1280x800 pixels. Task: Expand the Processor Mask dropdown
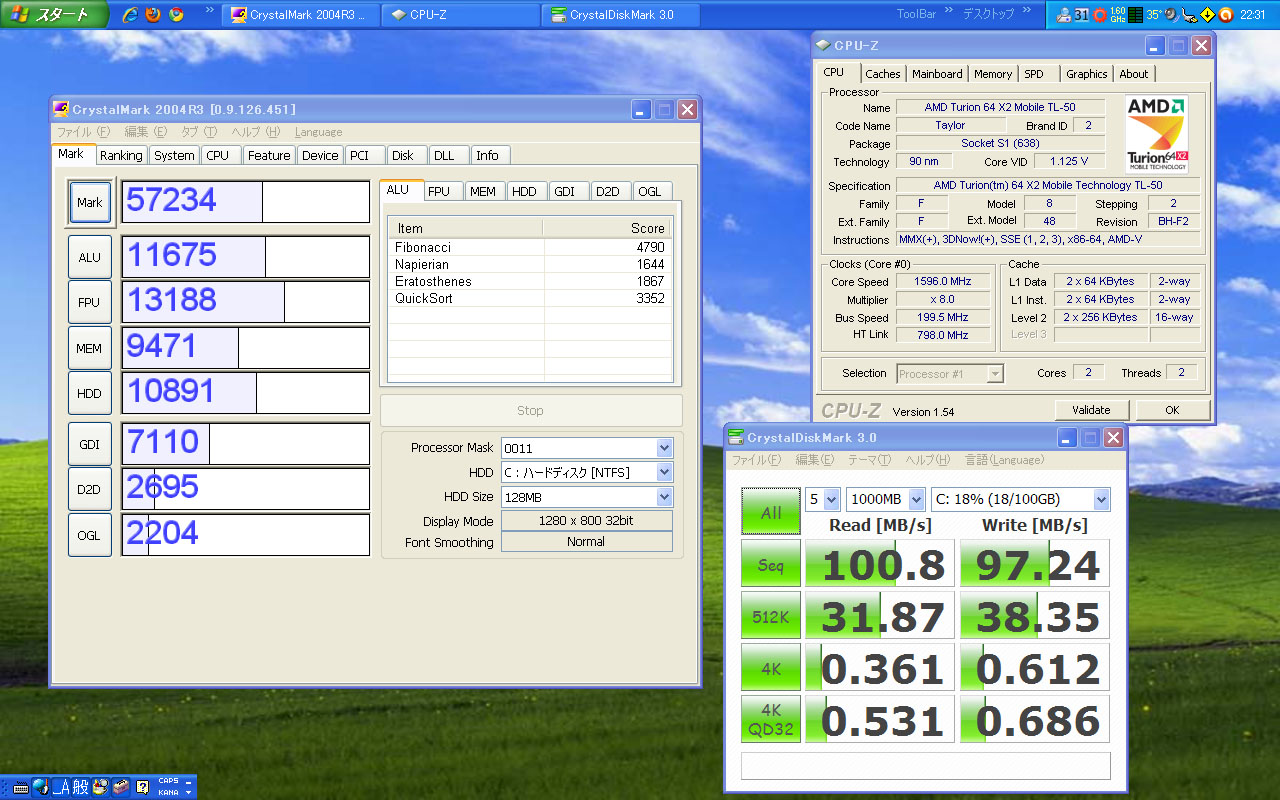664,448
